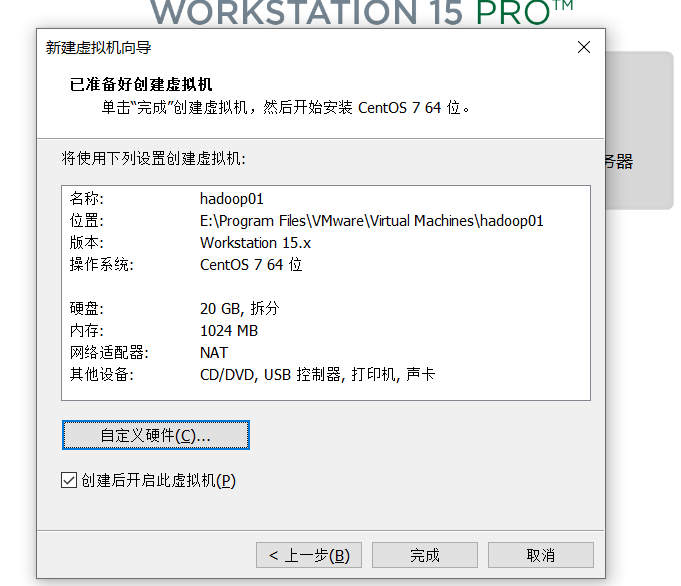Cancel the wizard with 取消 button
The height and width of the screenshot is (586, 681).
pos(541,555)
